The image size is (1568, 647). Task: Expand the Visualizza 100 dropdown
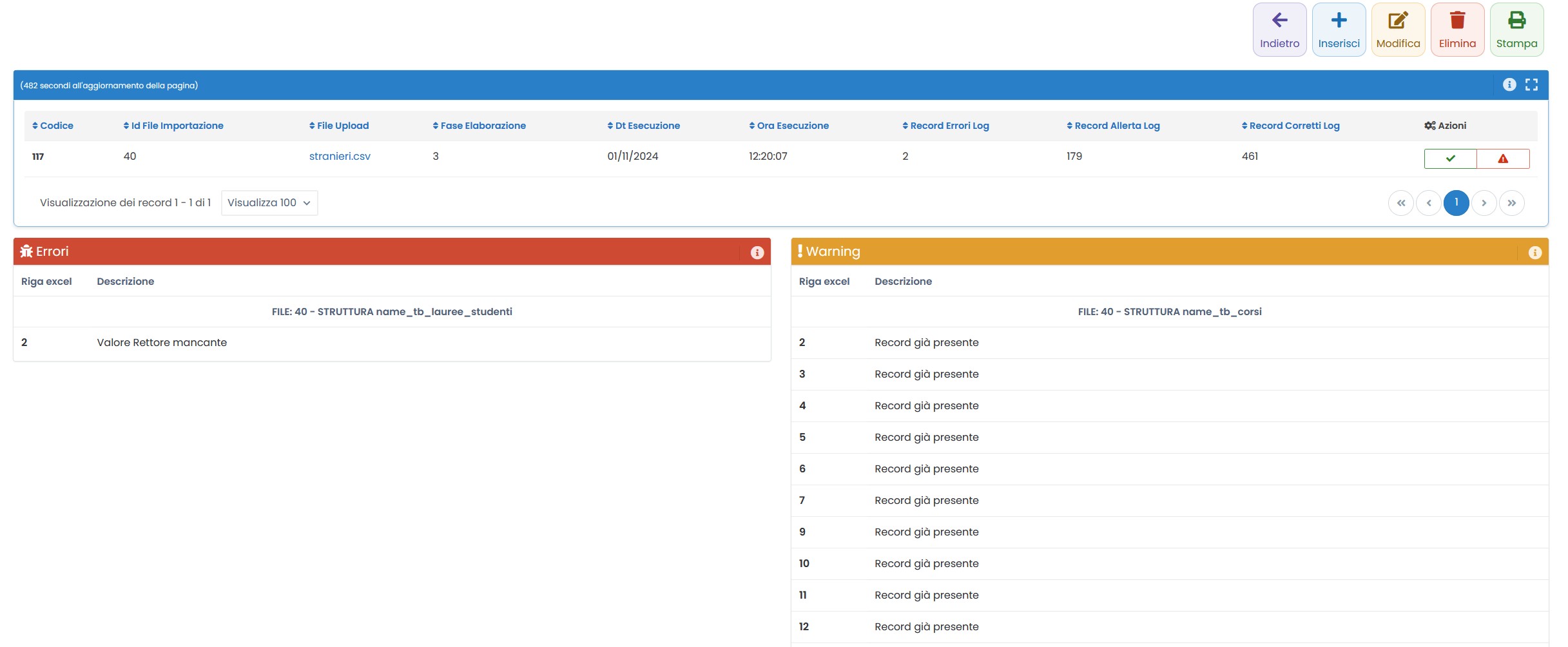[269, 203]
